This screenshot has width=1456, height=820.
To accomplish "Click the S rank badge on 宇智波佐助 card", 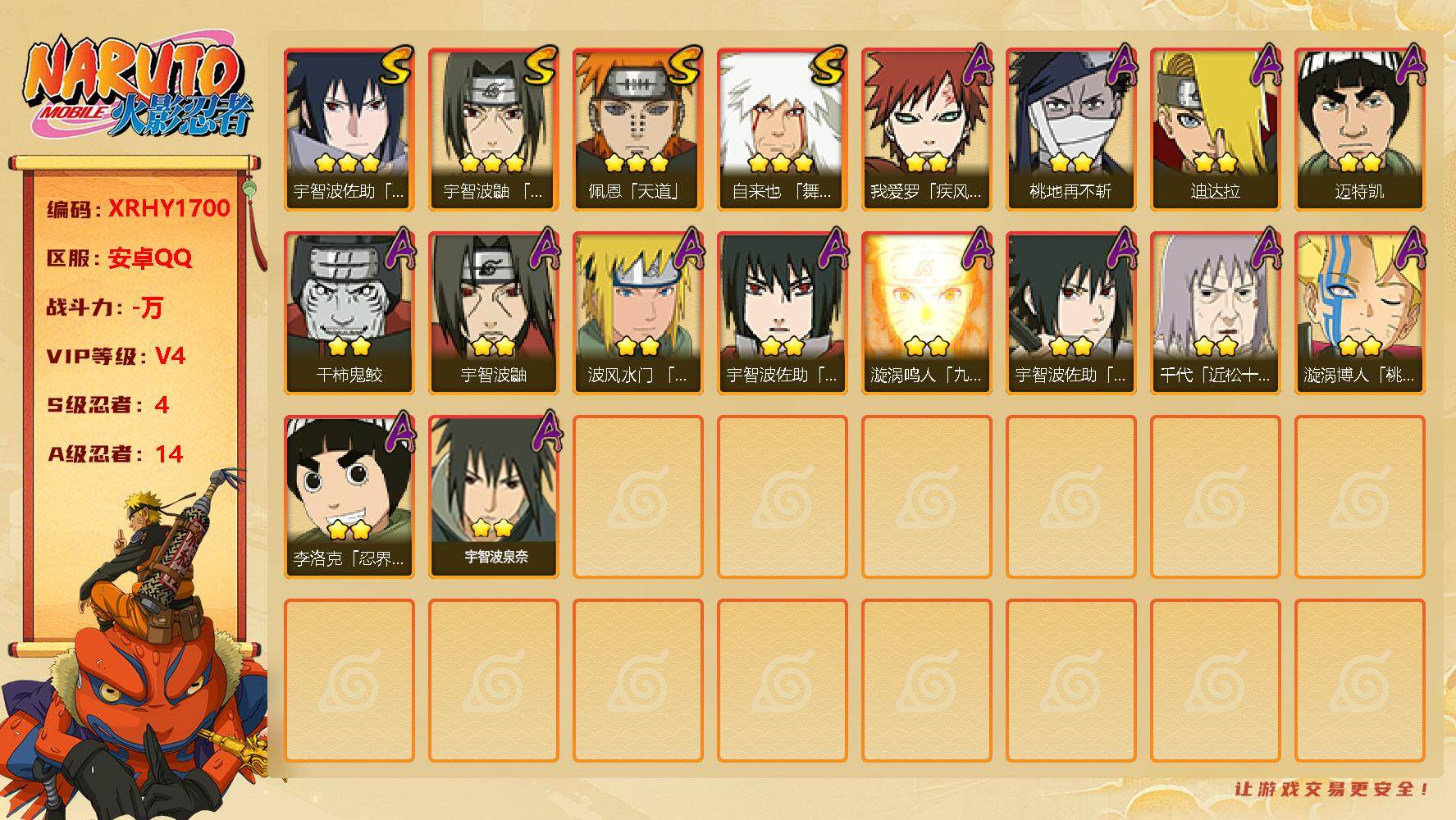I will (x=396, y=66).
